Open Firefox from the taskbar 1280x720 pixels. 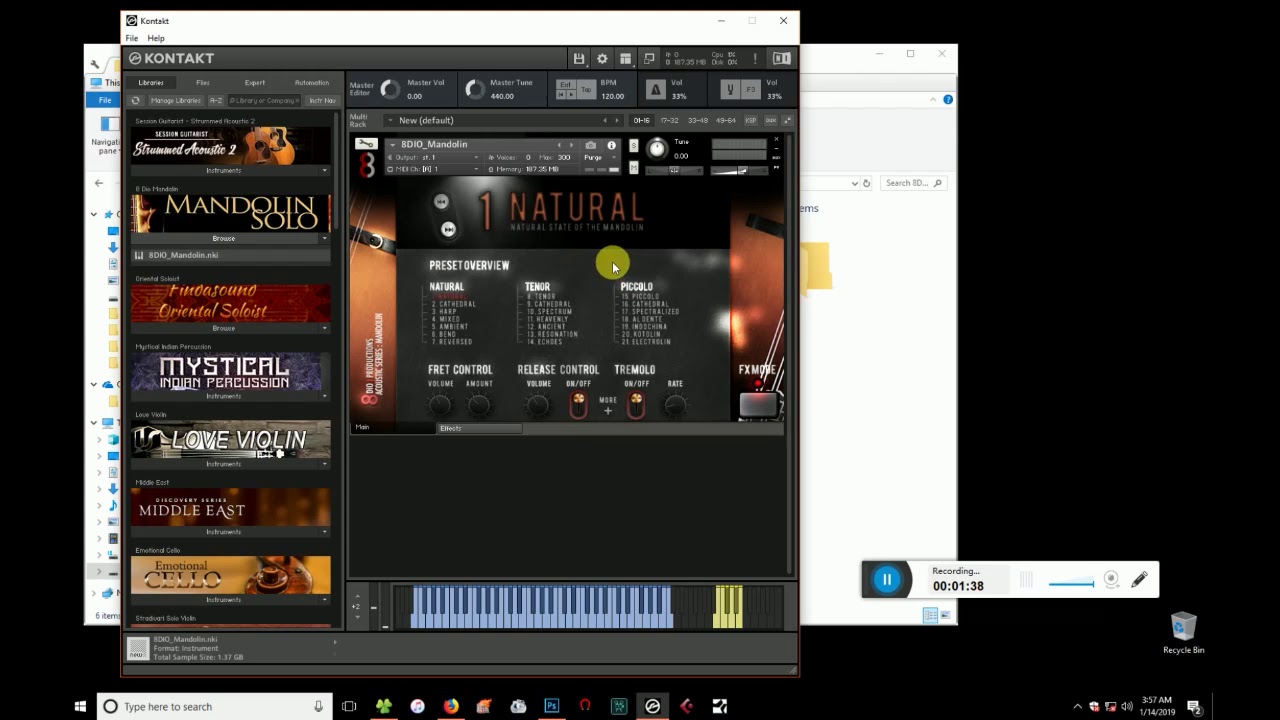pyautogui.click(x=451, y=706)
